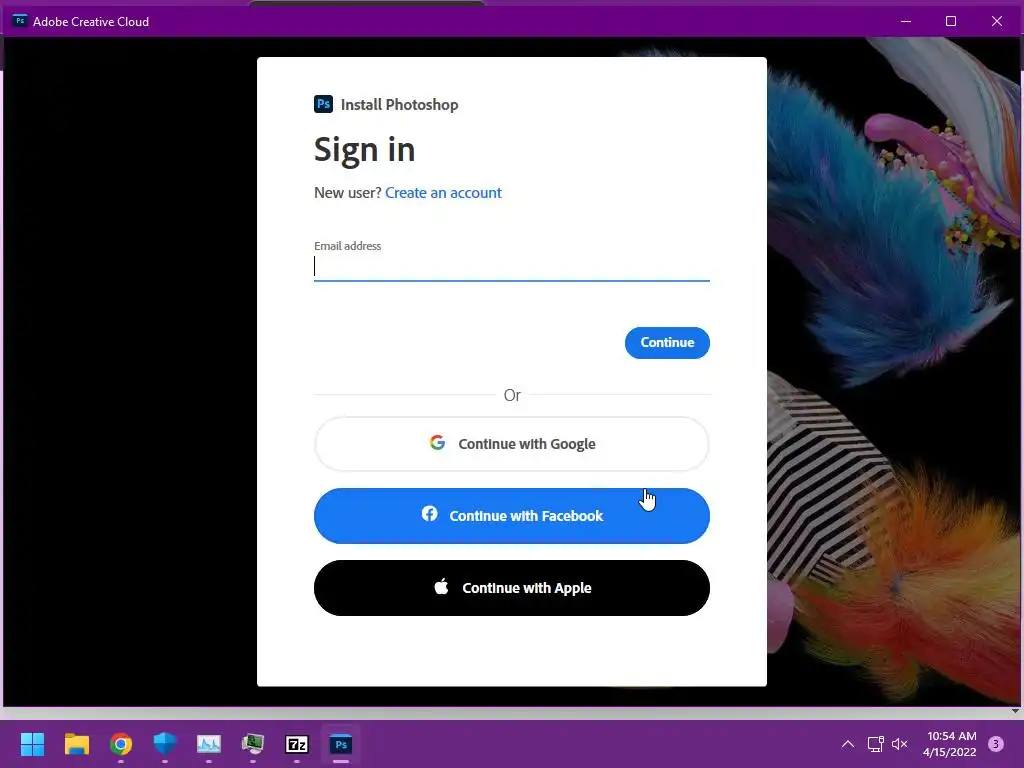Image resolution: width=1024 pixels, height=768 pixels.
Task: Open File Explorer from the taskbar
Action: pos(76,744)
